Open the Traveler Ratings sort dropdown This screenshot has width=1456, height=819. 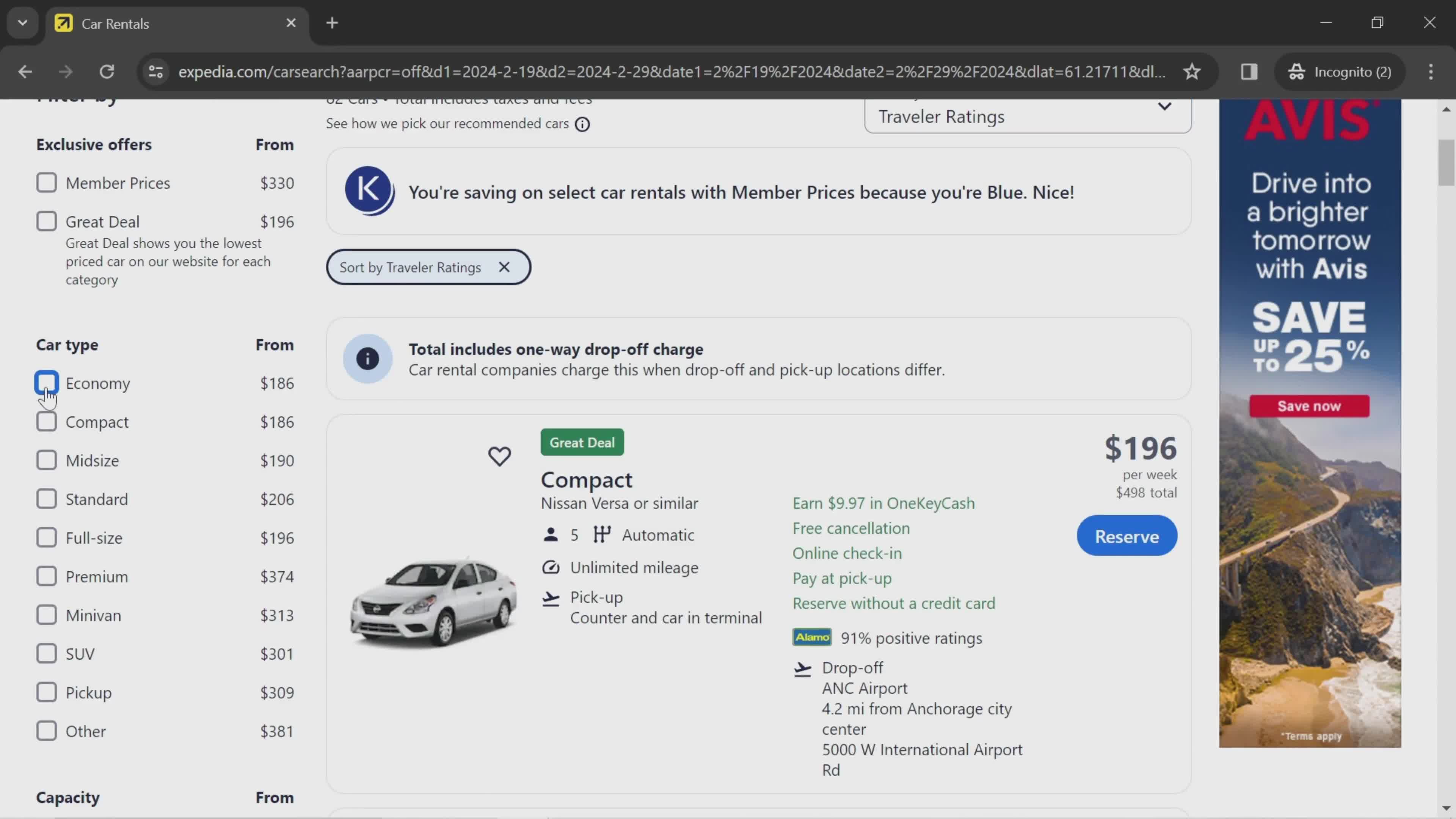(1028, 116)
